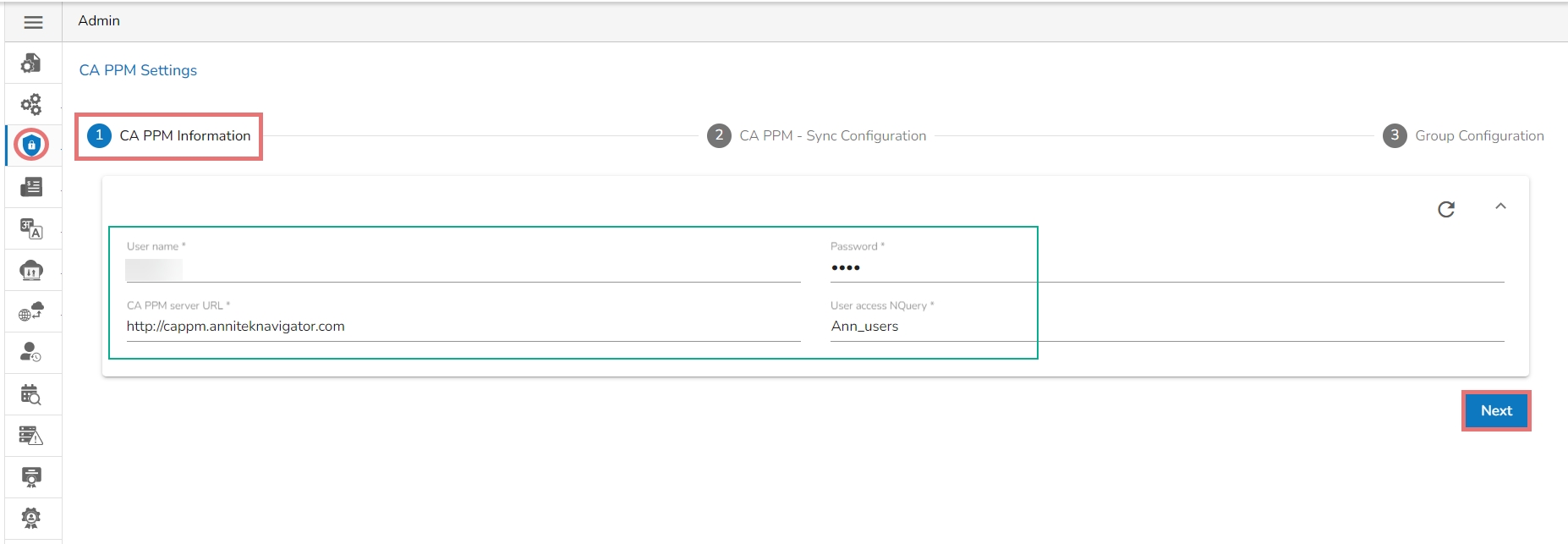Open the translation language sidebar icon
The image size is (1568, 544).
[x=31, y=228]
